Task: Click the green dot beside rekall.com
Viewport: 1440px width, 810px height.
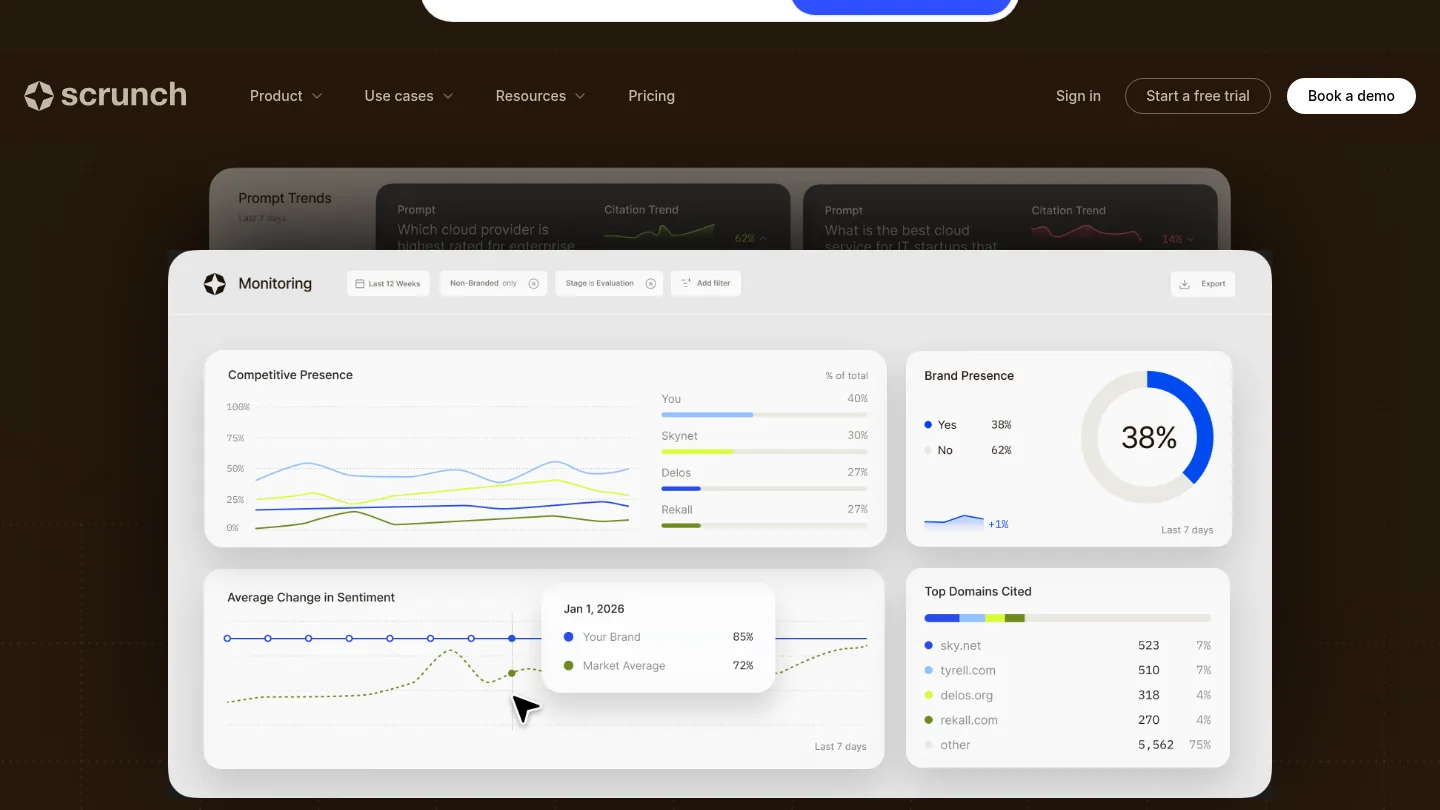Action: [929, 720]
